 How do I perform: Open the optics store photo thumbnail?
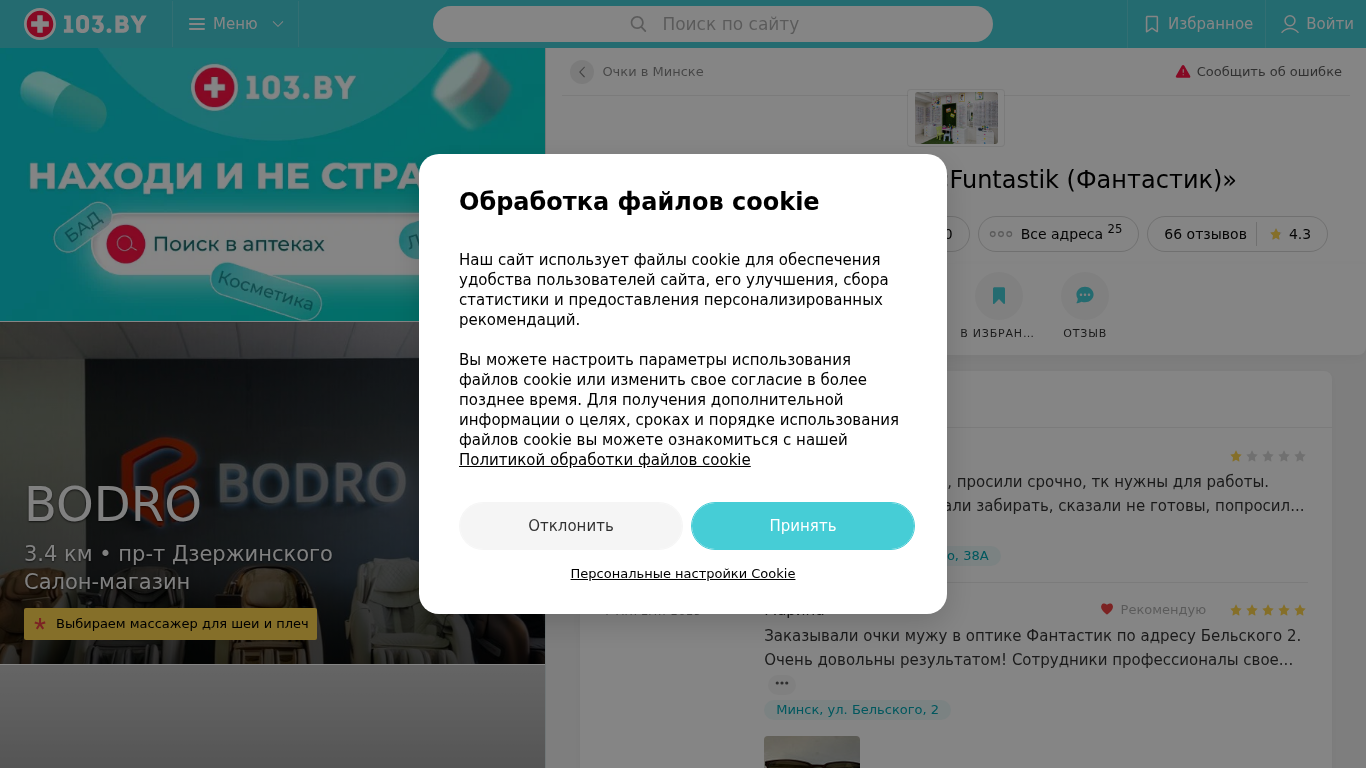[x=956, y=118]
